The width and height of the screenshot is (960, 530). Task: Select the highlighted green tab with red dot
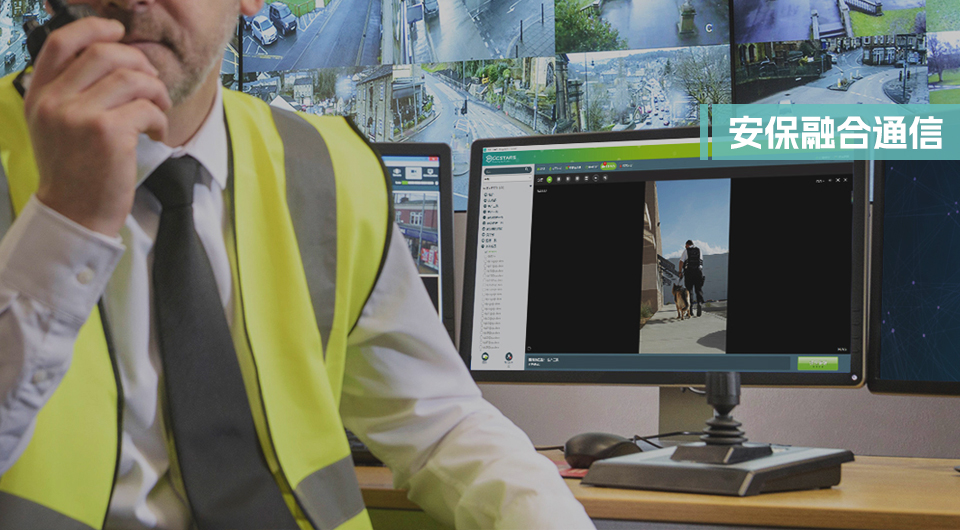pos(608,166)
